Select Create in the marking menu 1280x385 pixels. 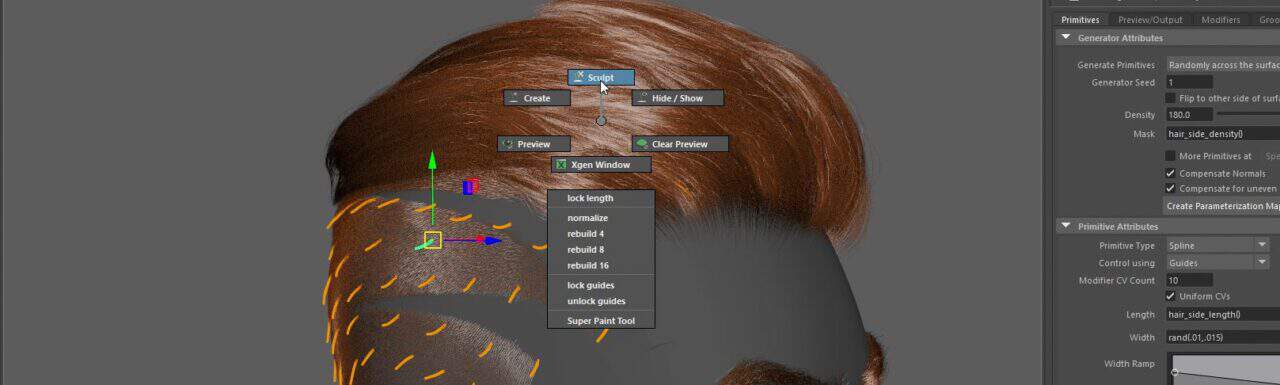(537, 98)
